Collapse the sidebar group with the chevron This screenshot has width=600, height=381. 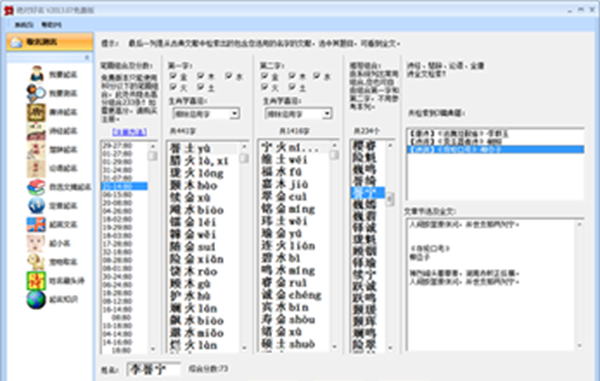pyautogui.click(x=87, y=57)
